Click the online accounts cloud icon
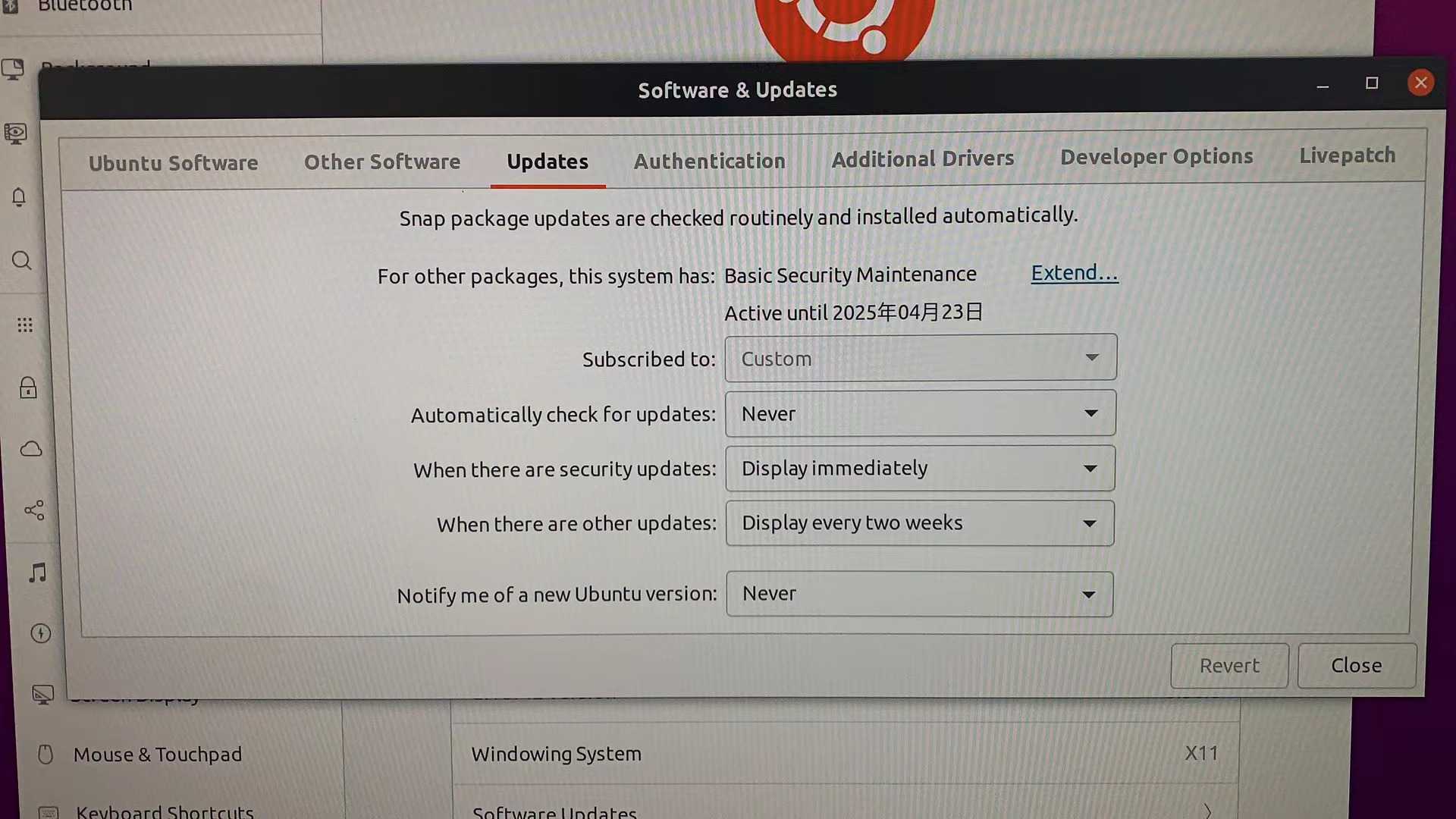Viewport: 1456px width, 819px height. 31,449
